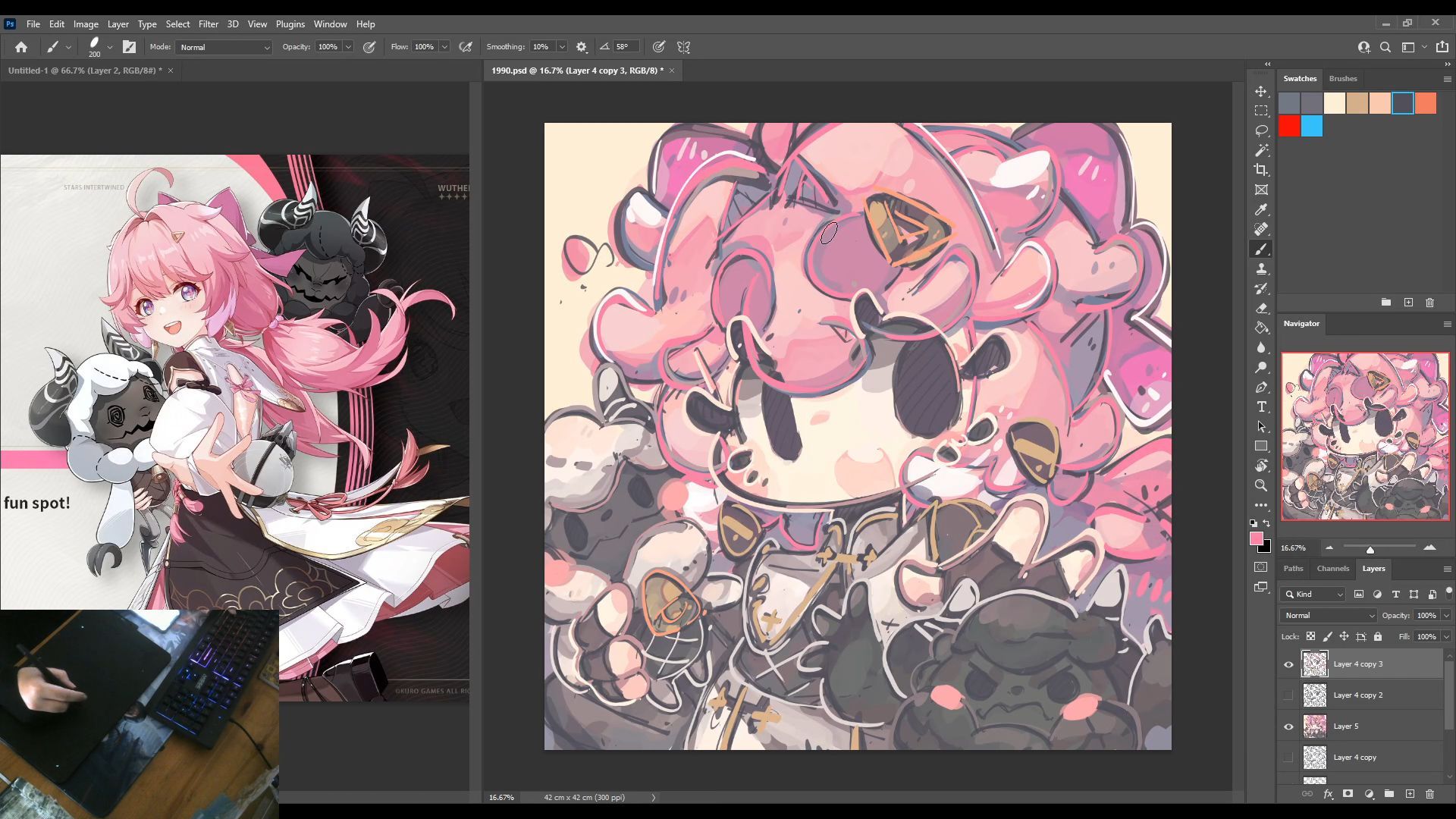The image size is (1456, 819).
Task: Switch to the Untitled-1 document tab
Action: (85, 71)
